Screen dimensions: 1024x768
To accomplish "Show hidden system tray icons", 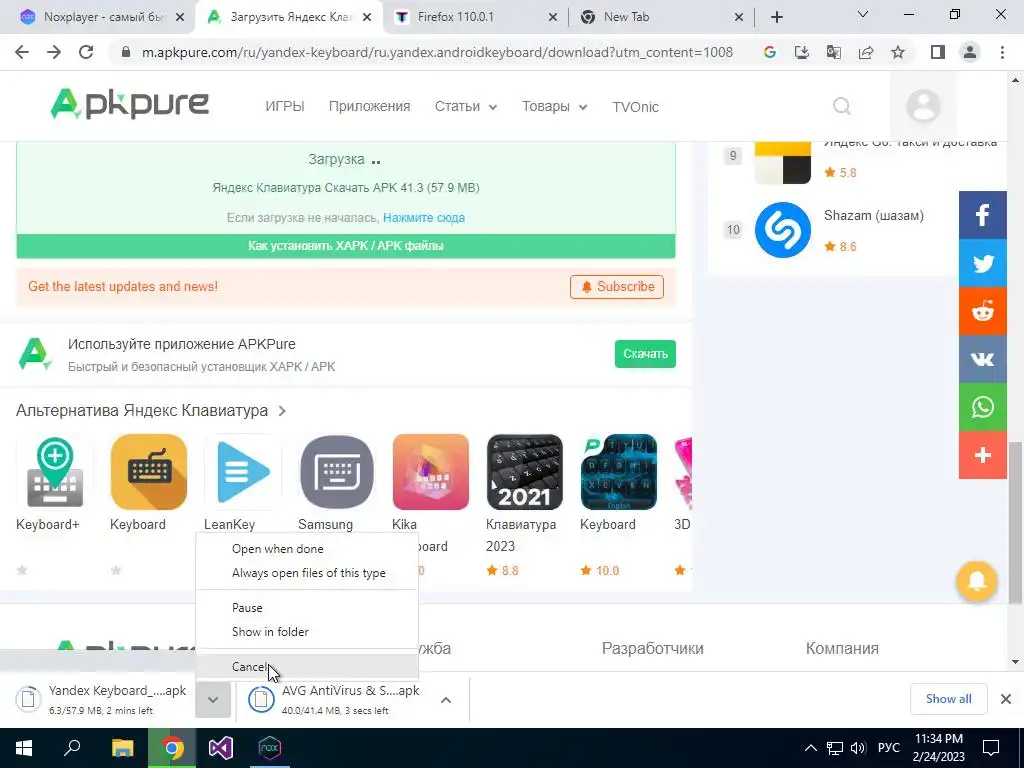I will pos(810,748).
